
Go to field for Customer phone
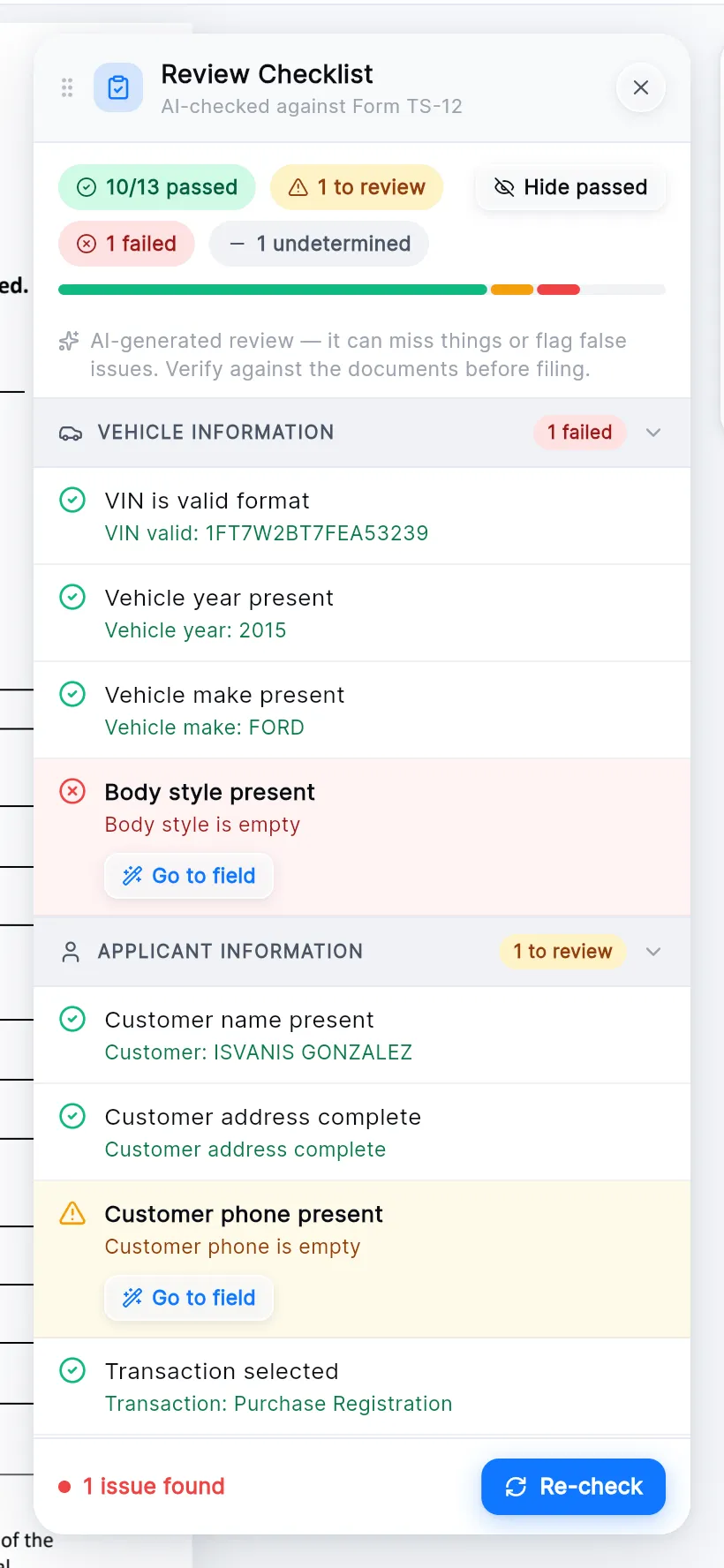(189, 1298)
